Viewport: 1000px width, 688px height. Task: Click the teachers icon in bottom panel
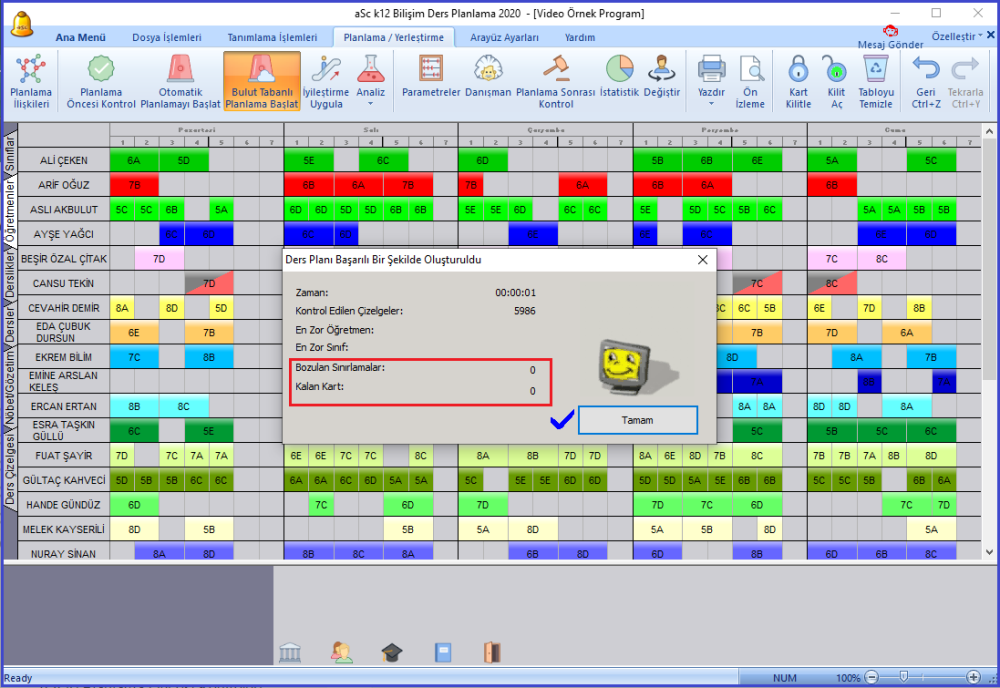click(342, 652)
